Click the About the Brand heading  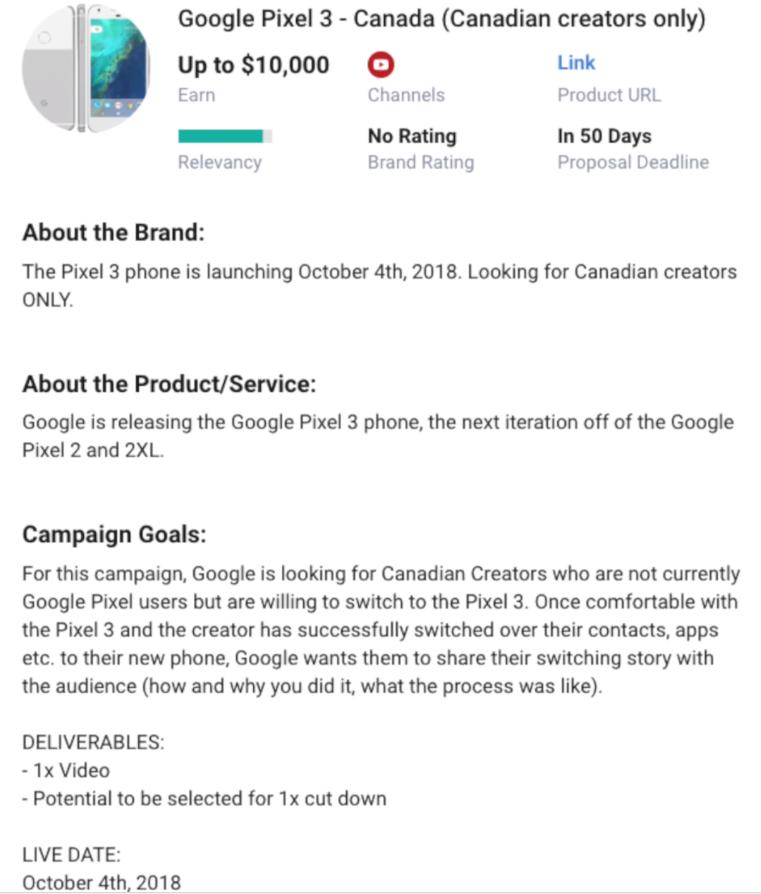(x=113, y=233)
